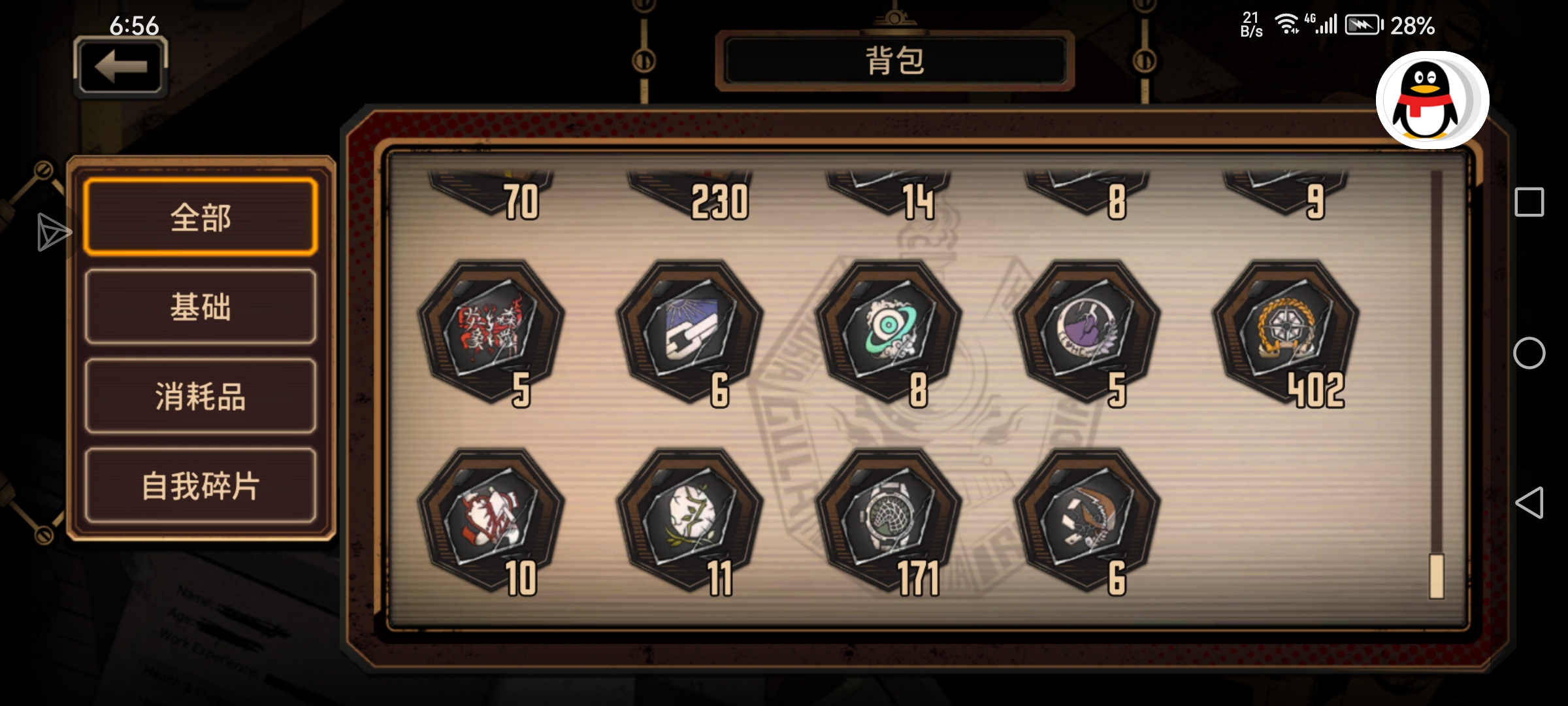The width and height of the screenshot is (1568, 706).
Task: Open the bandaged heart item with count 10
Action: click(491, 520)
